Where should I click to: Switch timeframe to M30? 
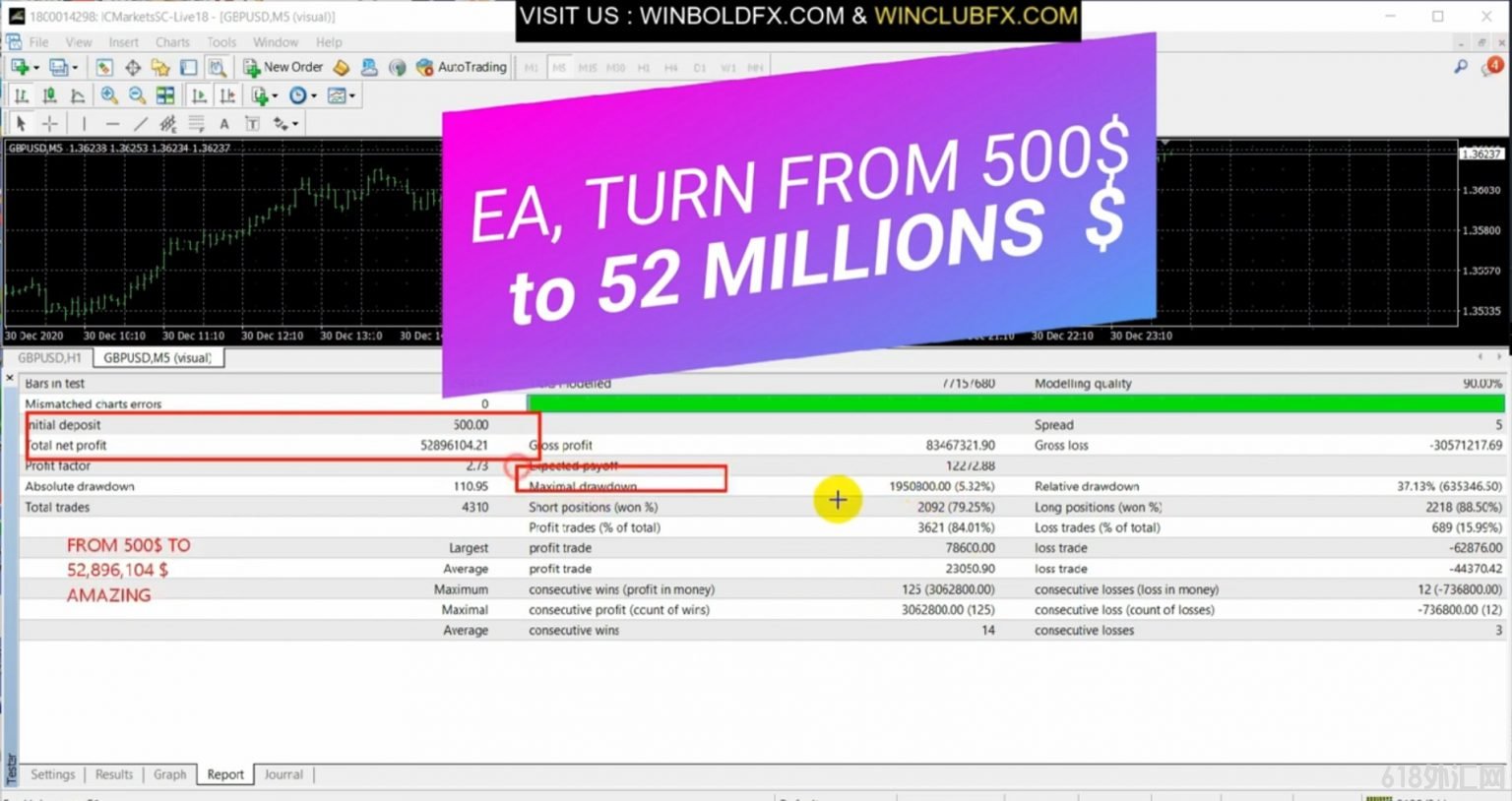pos(616,68)
